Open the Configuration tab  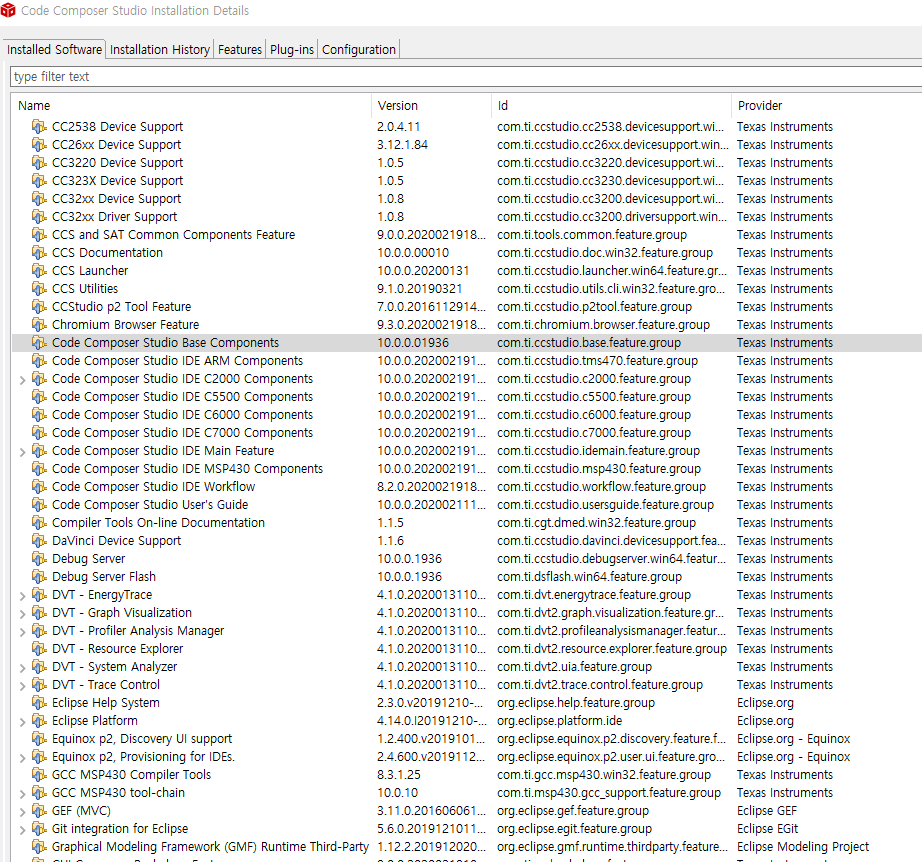pyautogui.click(x=359, y=49)
